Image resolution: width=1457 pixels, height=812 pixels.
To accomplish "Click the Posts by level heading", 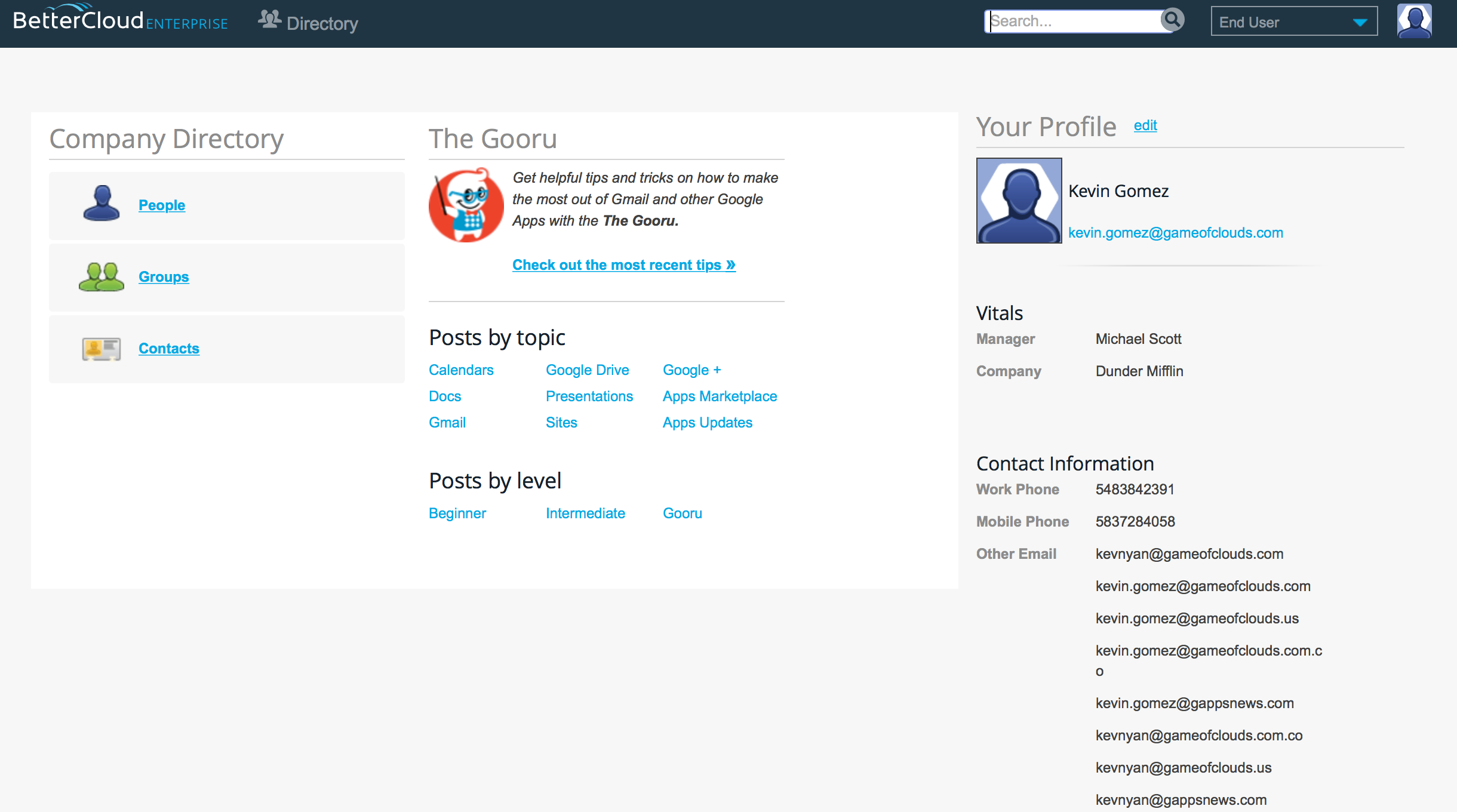I will 495,481.
